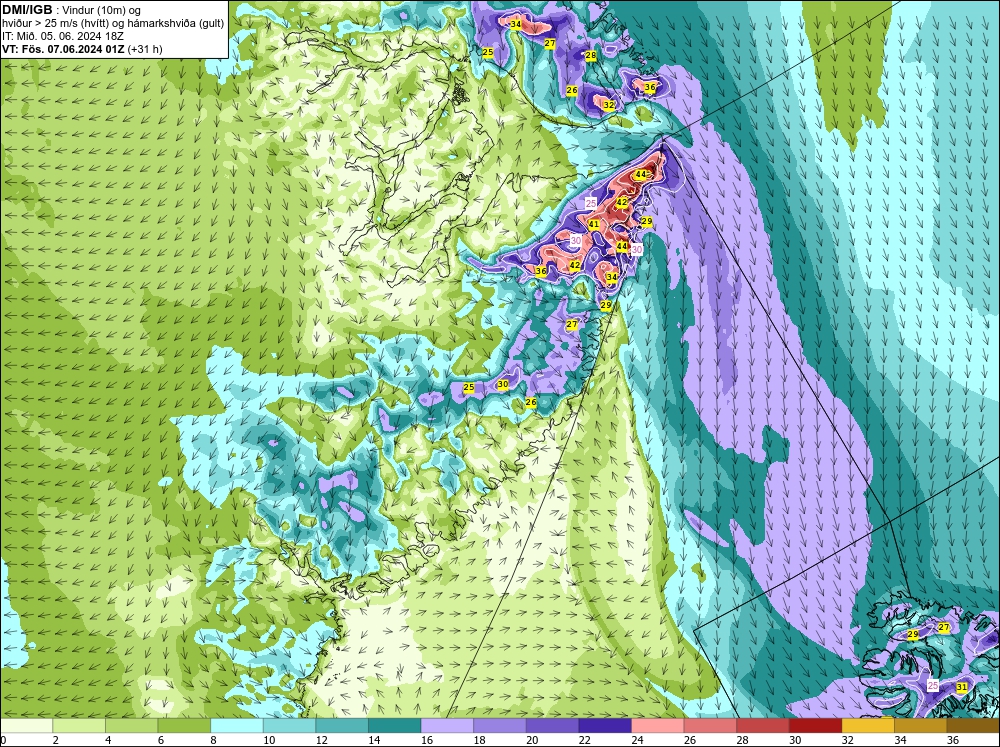This screenshot has height=747, width=1000.
Task: Pick dark red swatch between 30 and 32
Action: [815, 726]
